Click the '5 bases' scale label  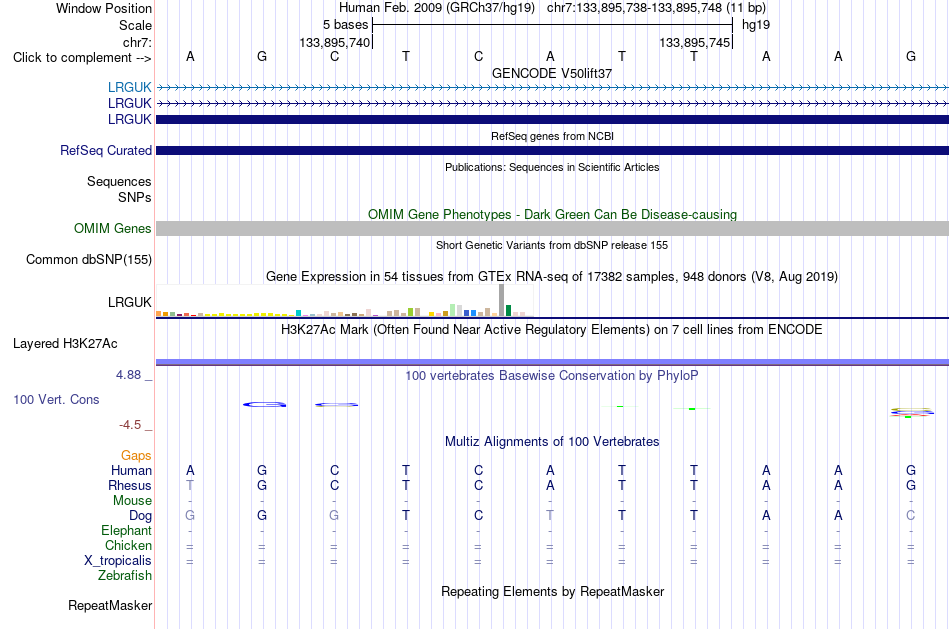point(345,25)
